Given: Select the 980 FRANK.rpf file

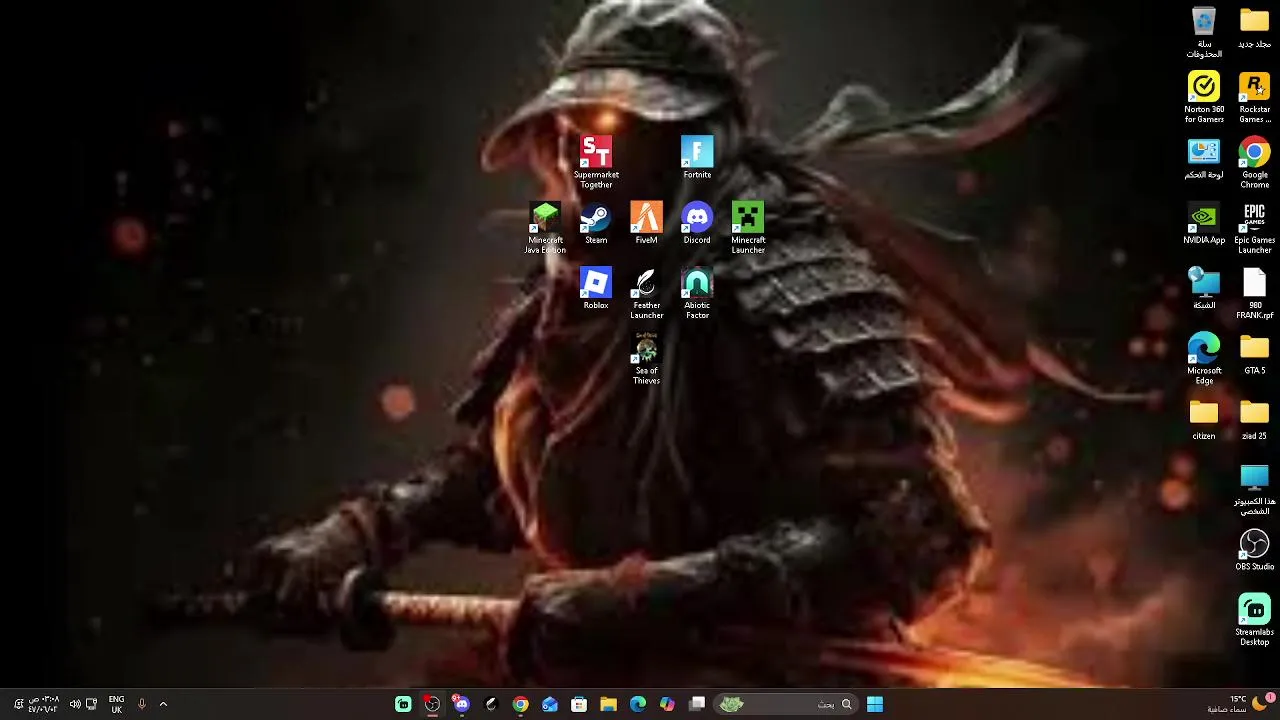Looking at the screenshot, I should pos(1254,293).
